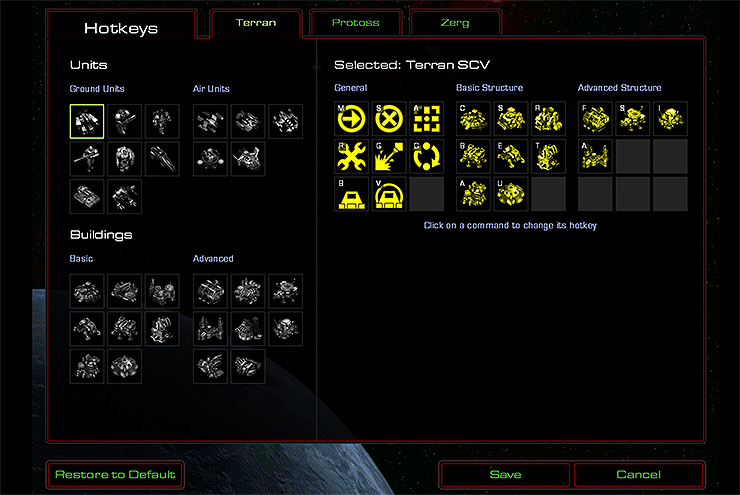
Task: Change Academy hotkey A in Basic Structure
Action: pos(473,194)
